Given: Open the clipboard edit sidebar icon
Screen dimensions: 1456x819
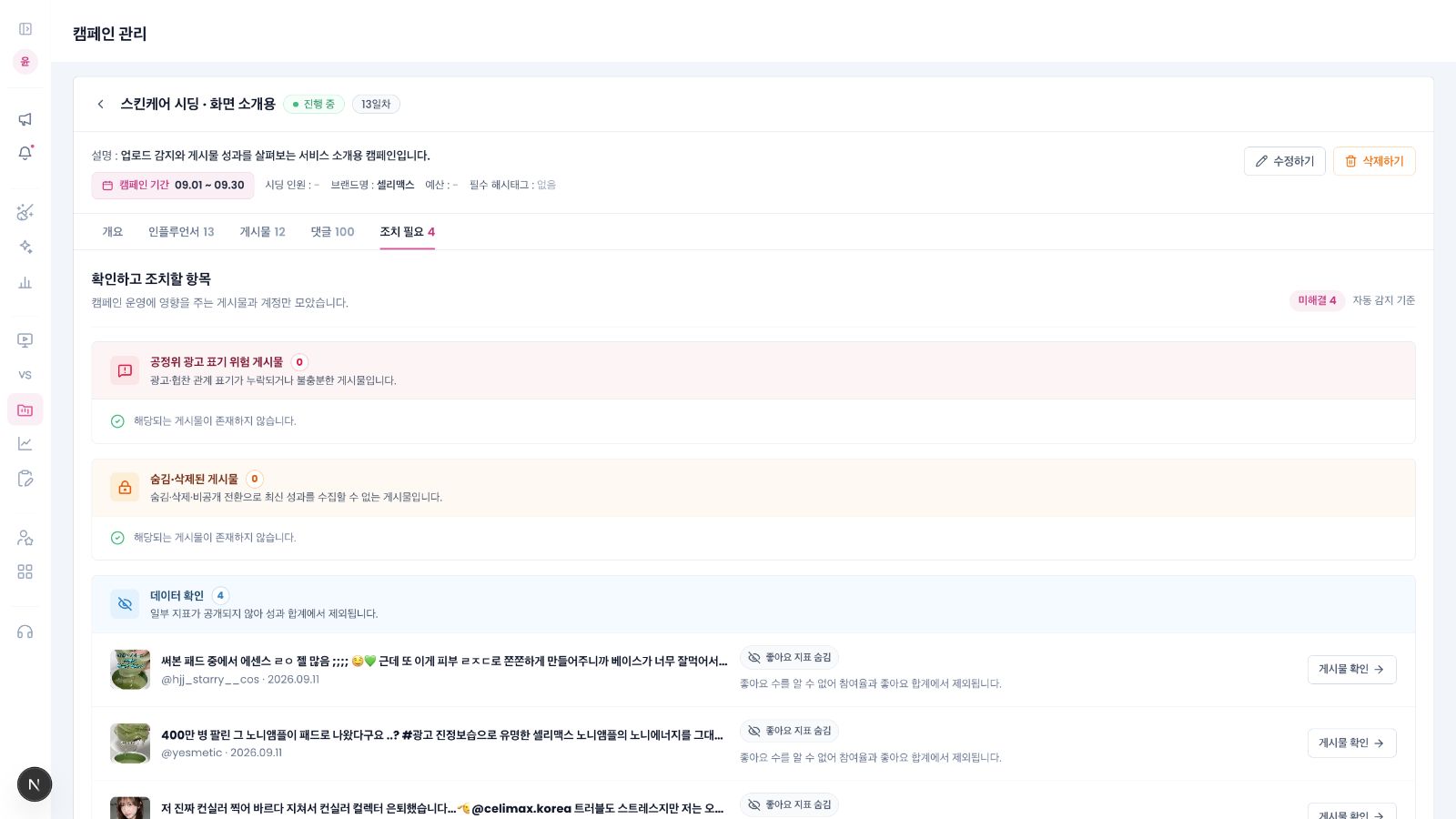Looking at the screenshot, I should [25, 479].
